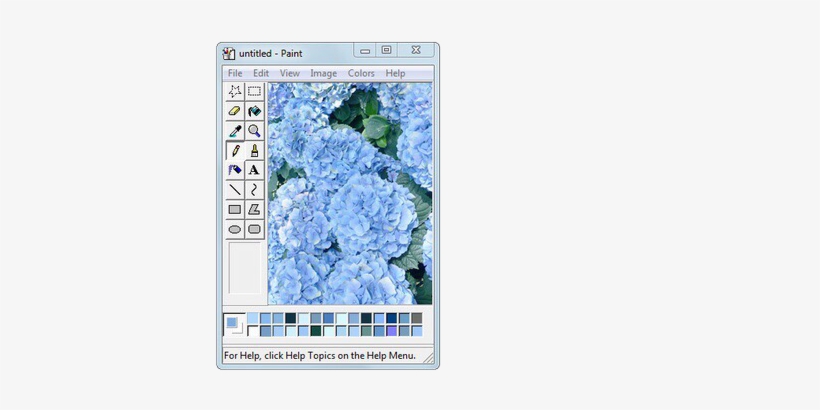820x410 pixels.
Task: Select the Brush tool
Action: coord(254,151)
